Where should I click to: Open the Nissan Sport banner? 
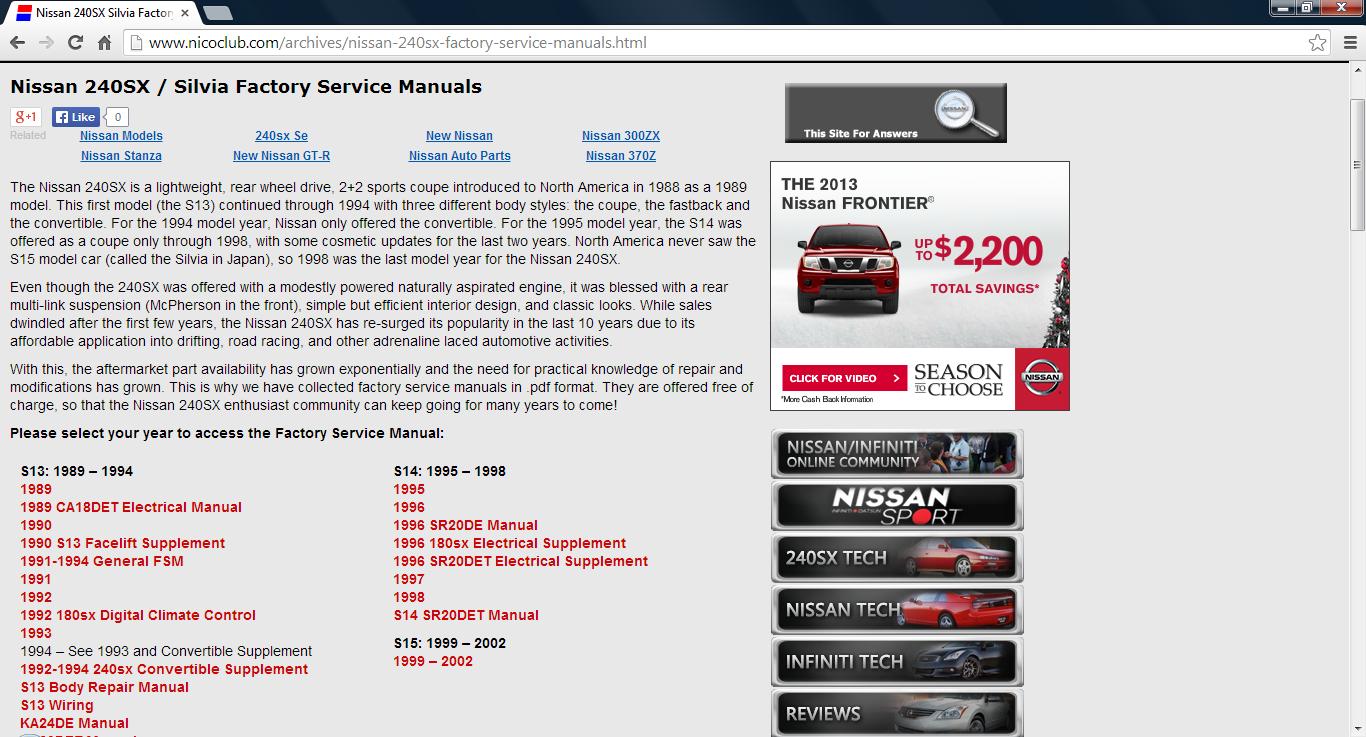pyautogui.click(x=897, y=506)
